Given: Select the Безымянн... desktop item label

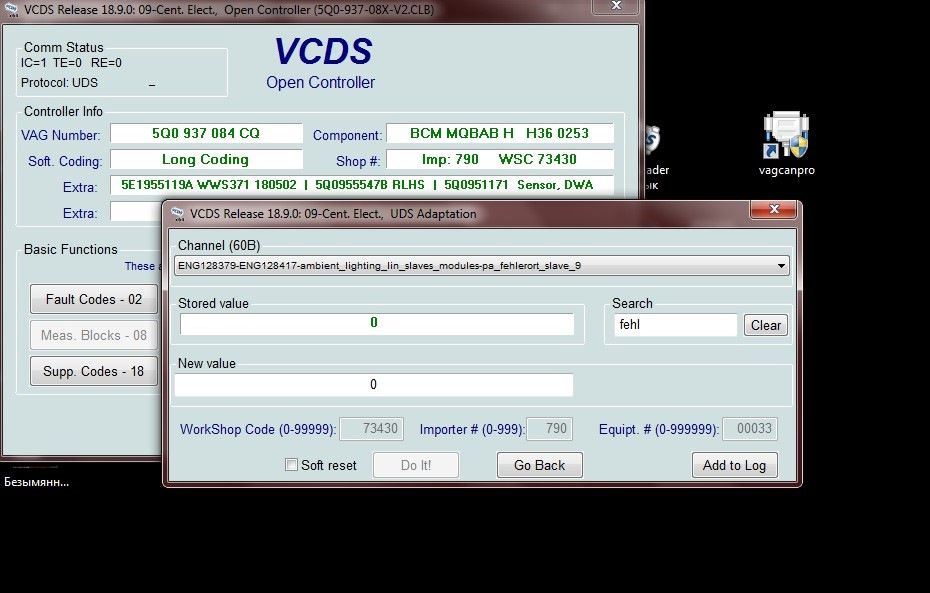Looking at the screenshot, I should click(37, 482).
